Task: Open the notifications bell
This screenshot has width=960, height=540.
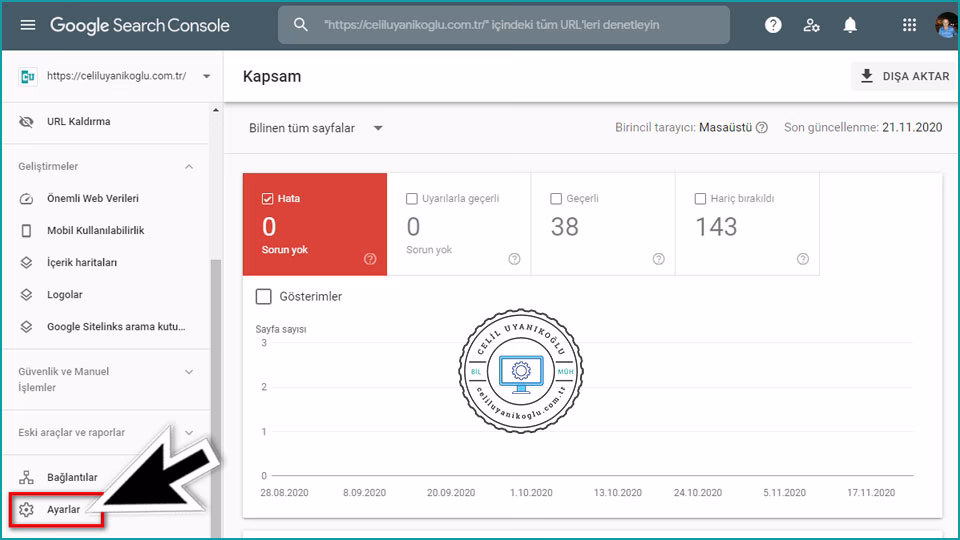Action: pyautogui.click(x=850, y=25)
